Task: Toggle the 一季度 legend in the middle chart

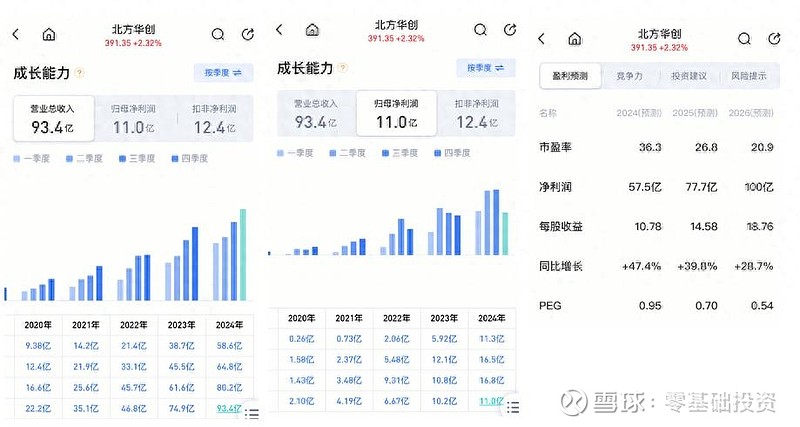Action: tap(295, 153)
